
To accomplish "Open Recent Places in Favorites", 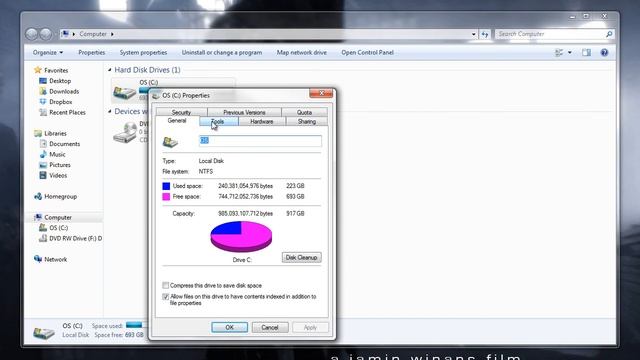I will 67,113.
